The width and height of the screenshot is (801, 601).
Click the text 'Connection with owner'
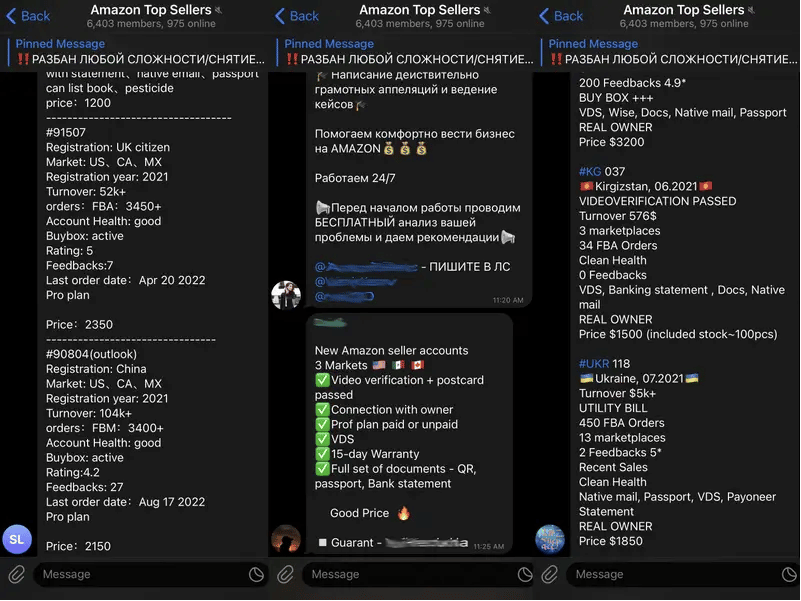[392, 409]
